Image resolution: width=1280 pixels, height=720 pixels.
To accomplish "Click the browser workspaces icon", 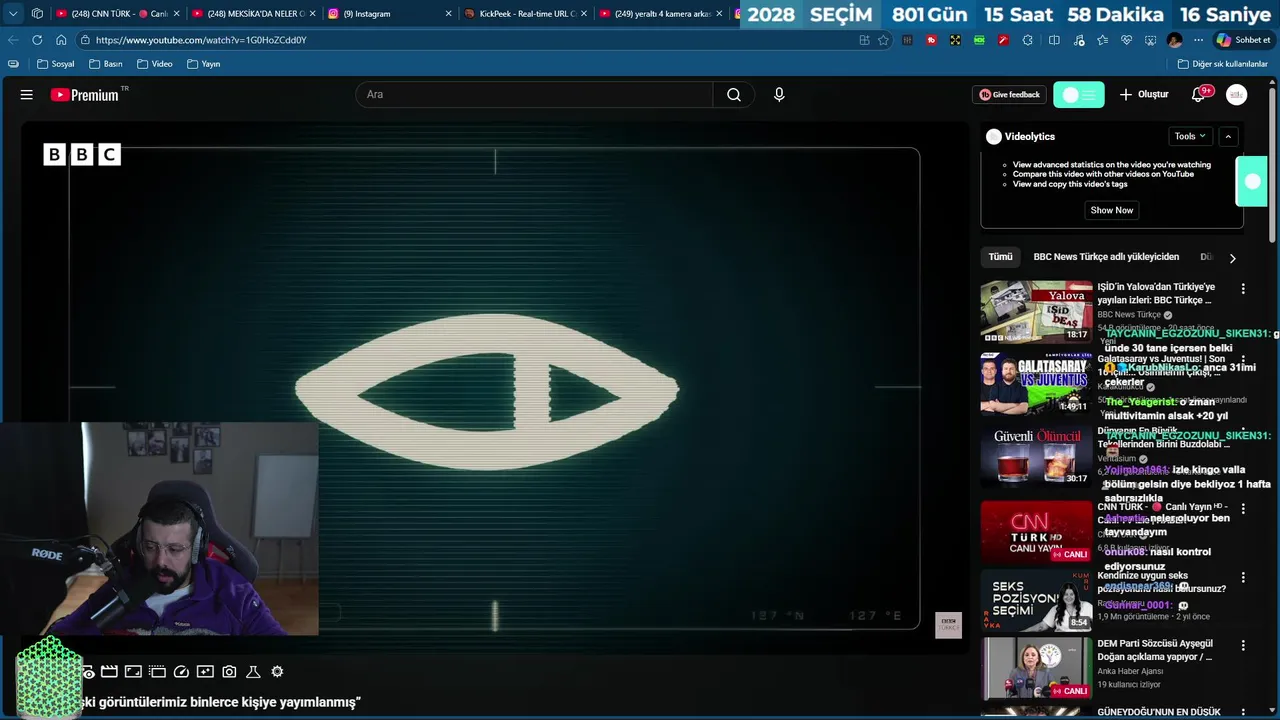I will click(37, 14).
